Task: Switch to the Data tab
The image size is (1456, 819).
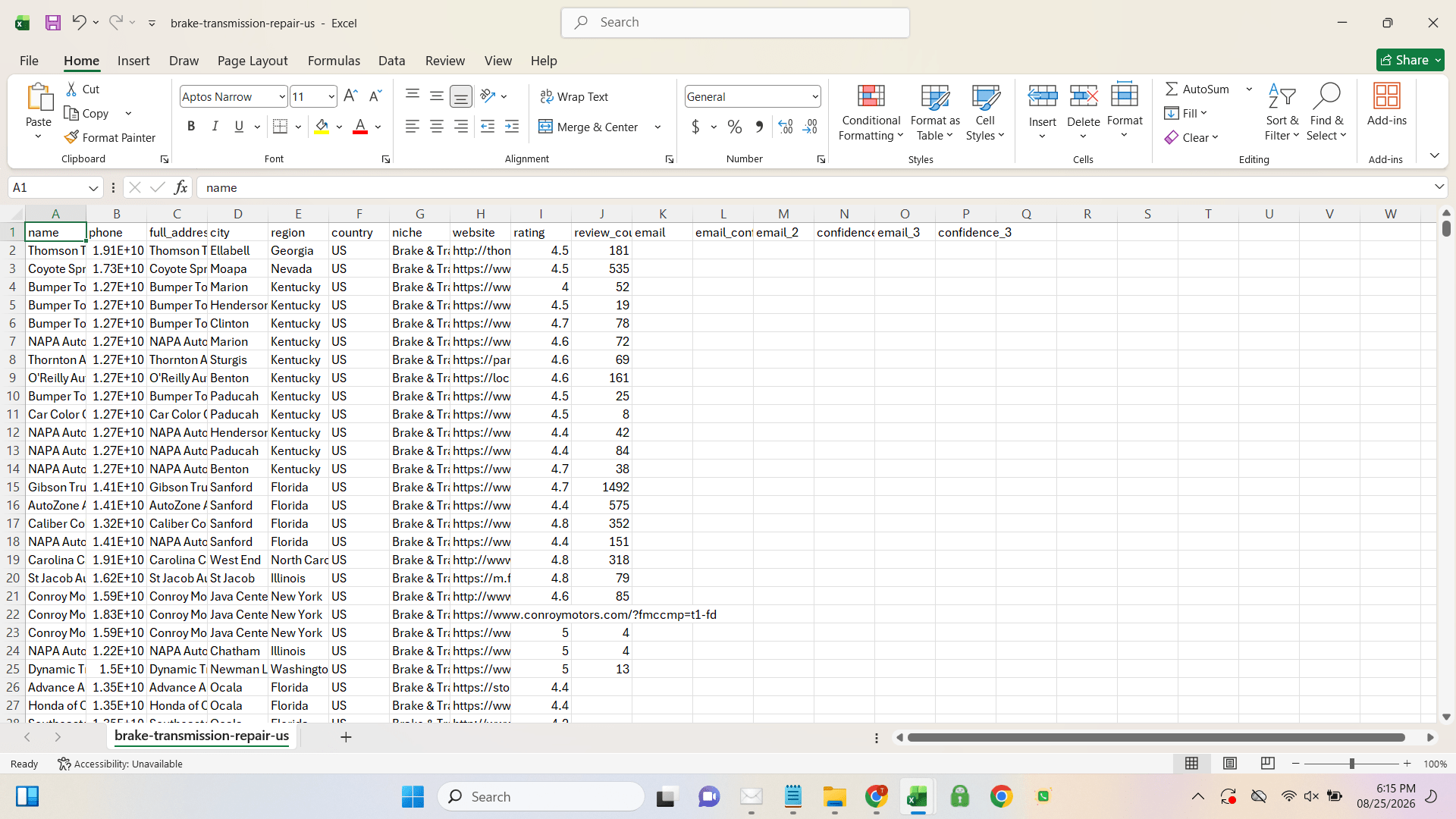Action: point(391,61)
